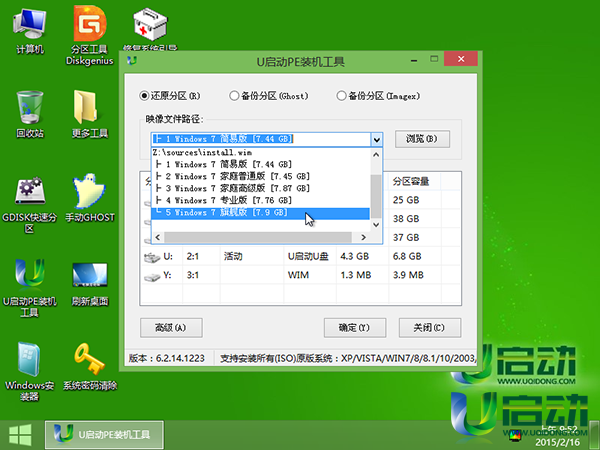The width and height of the screenshot is (600, 450).
Task: Click the 活动 status cell
Action: point(233,256)
